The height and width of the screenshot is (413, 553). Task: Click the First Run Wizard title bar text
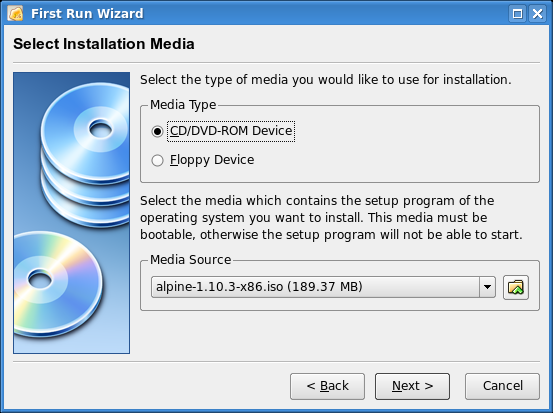(87, 14)
